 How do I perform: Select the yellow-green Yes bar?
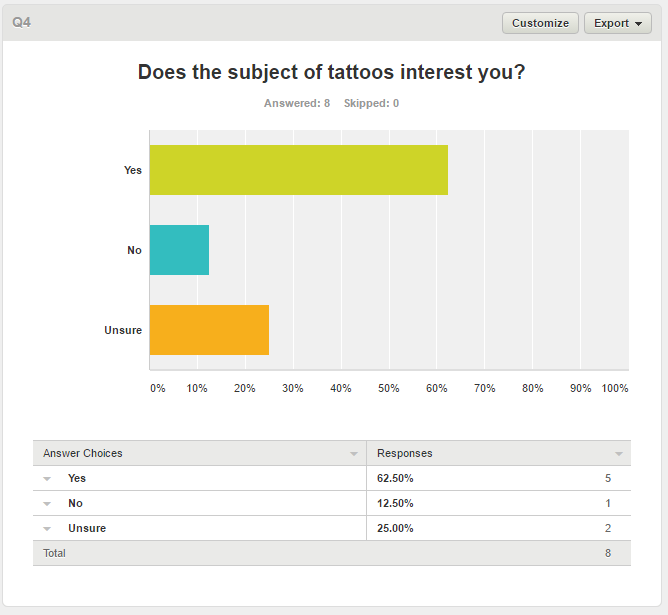click(x=299, y=170)
